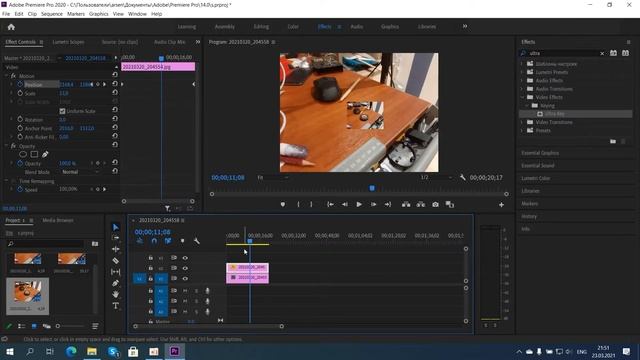Open the File menu
The image size is (640, 360).
click(x=6, y=14)
